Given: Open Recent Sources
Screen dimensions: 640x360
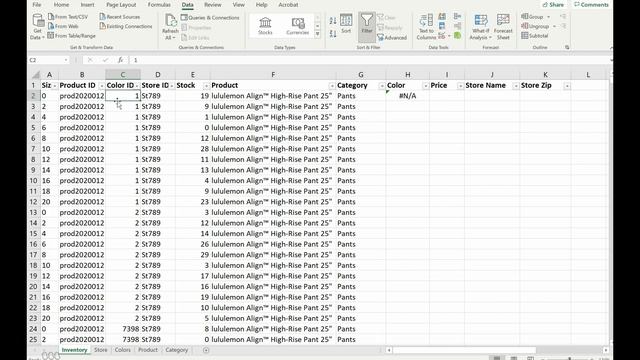Looking at the screenshot, I should click(x=120, y=17).
